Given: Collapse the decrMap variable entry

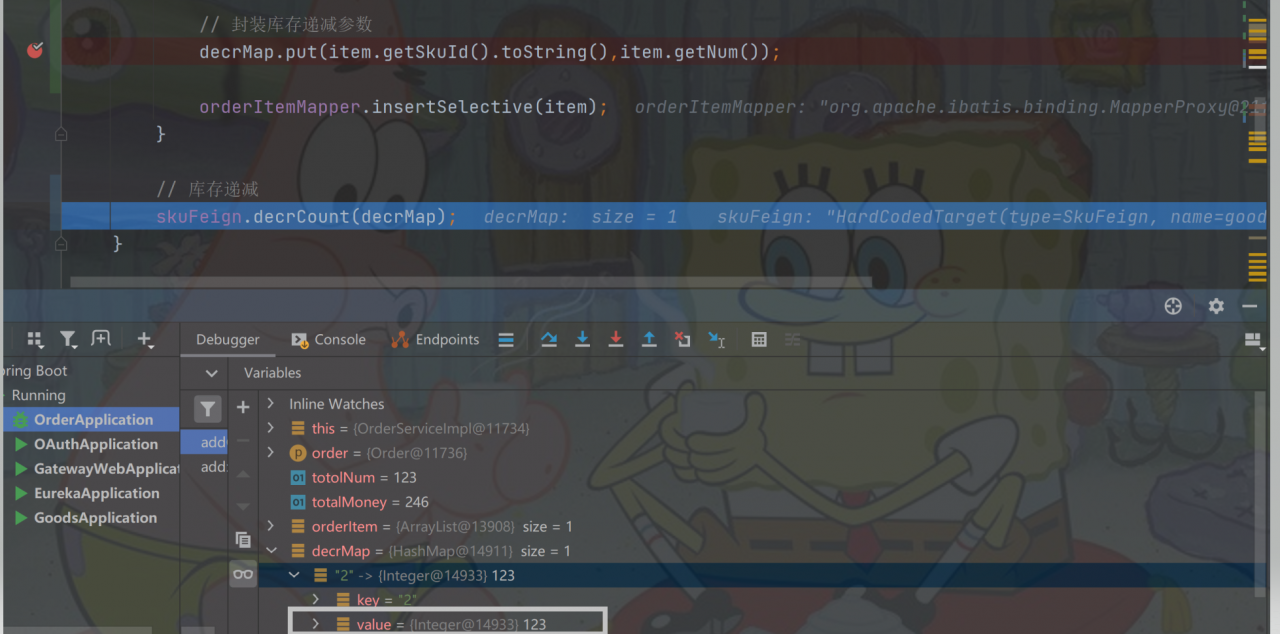Looking at the screenshot, I should pyautogui.click(x=271, y=550).
